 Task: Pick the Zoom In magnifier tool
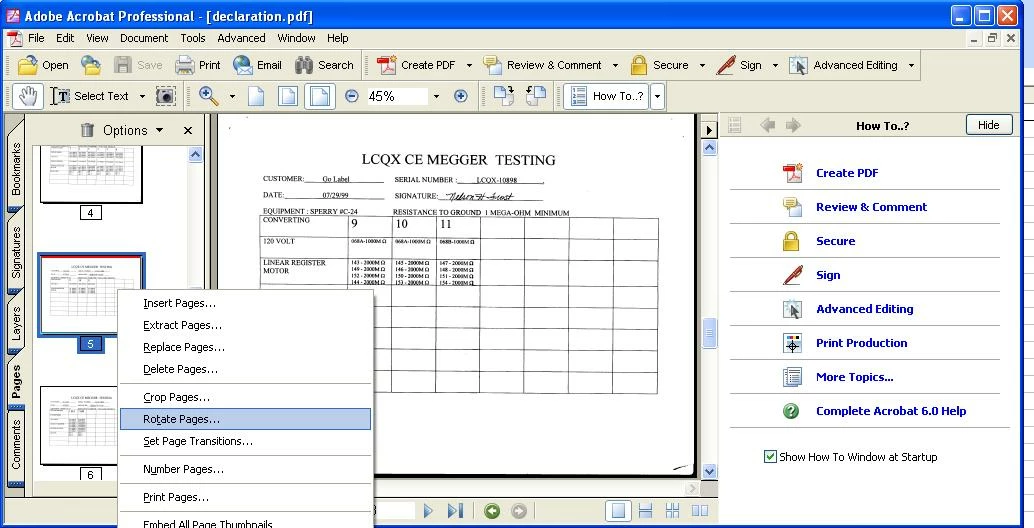tap(209, 96)
